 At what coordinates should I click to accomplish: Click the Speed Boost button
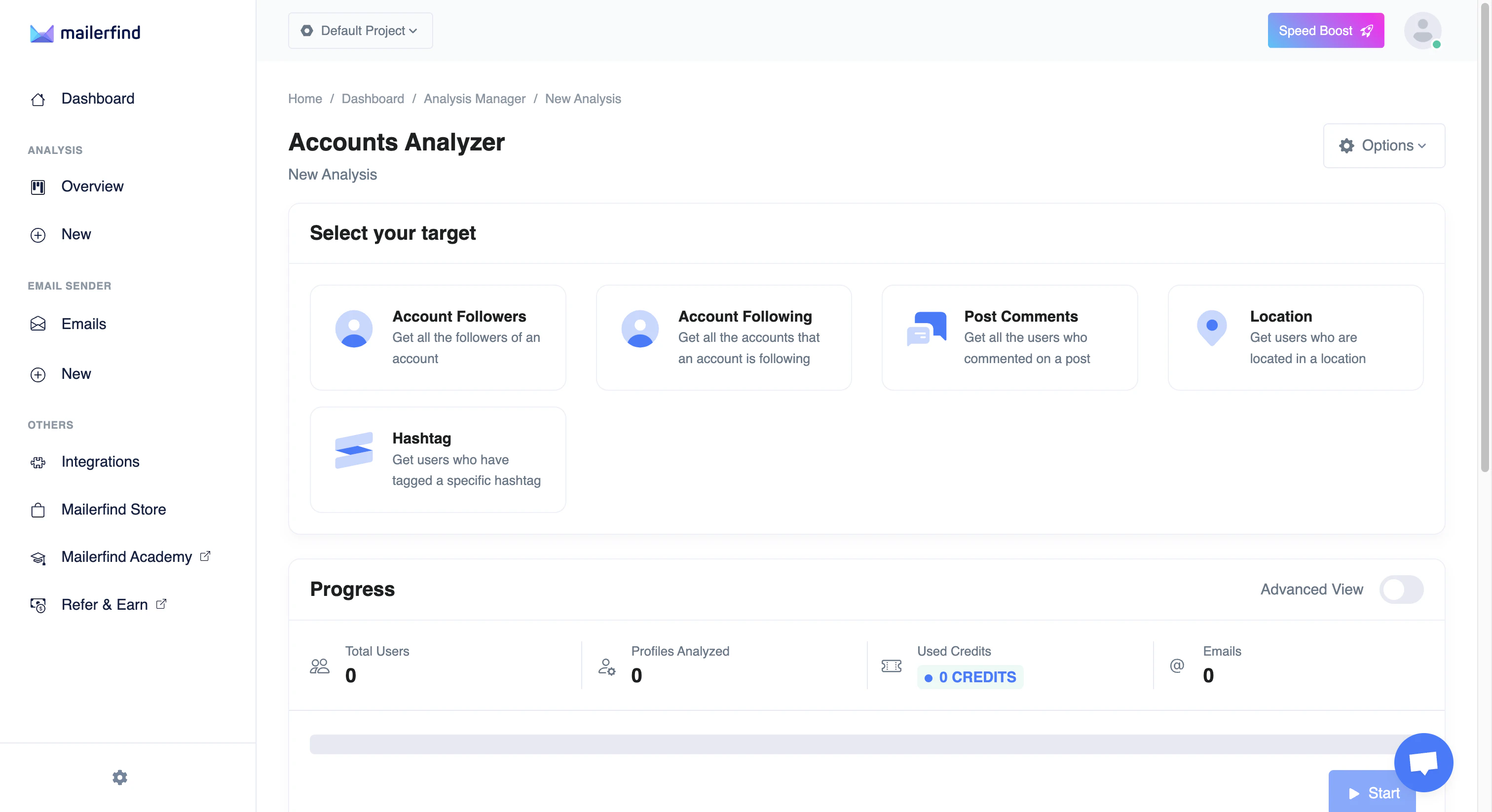(1325, 30)
